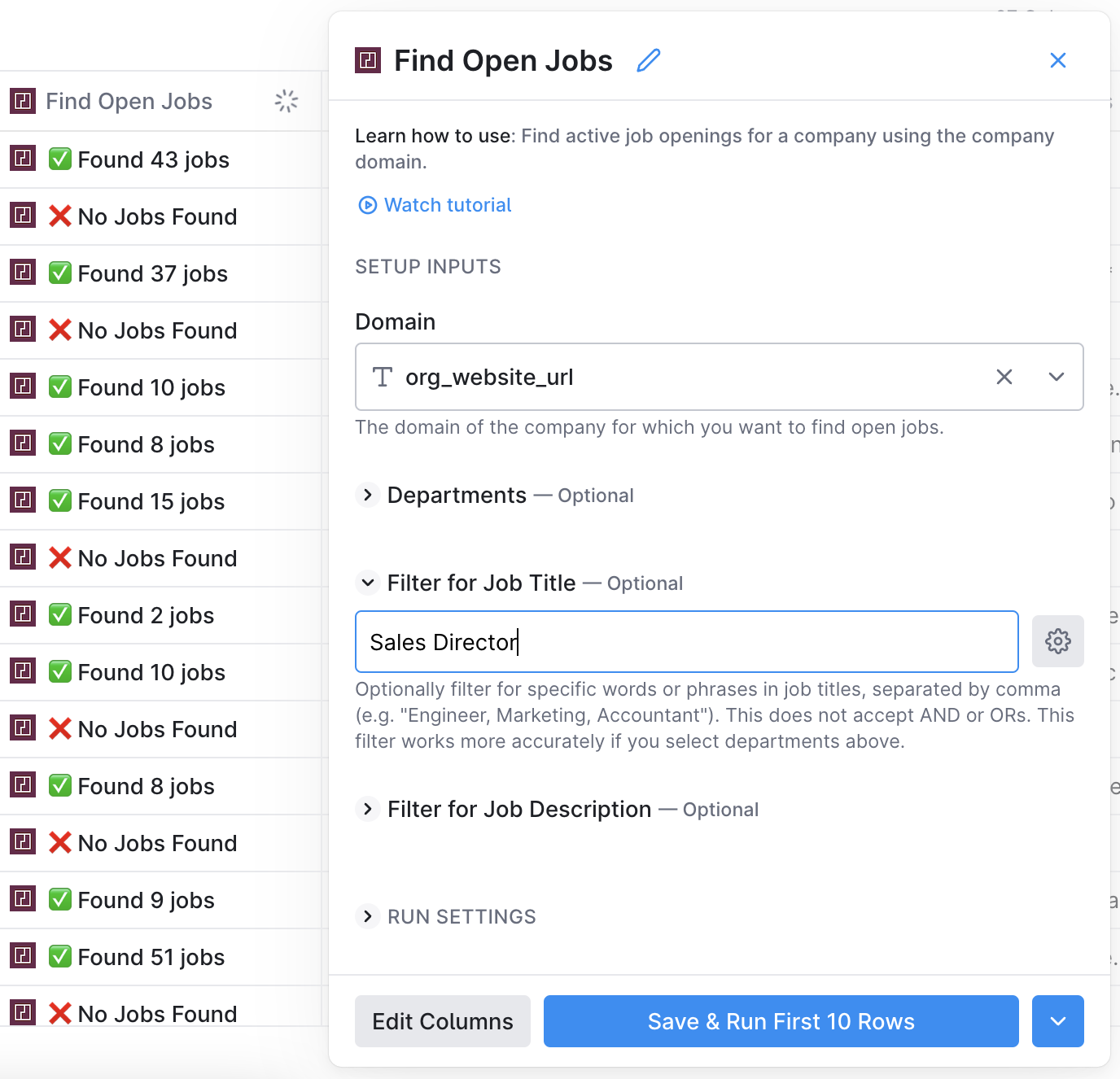
Task: Expand the Filter for Job Description section
Action: point(368,809)
